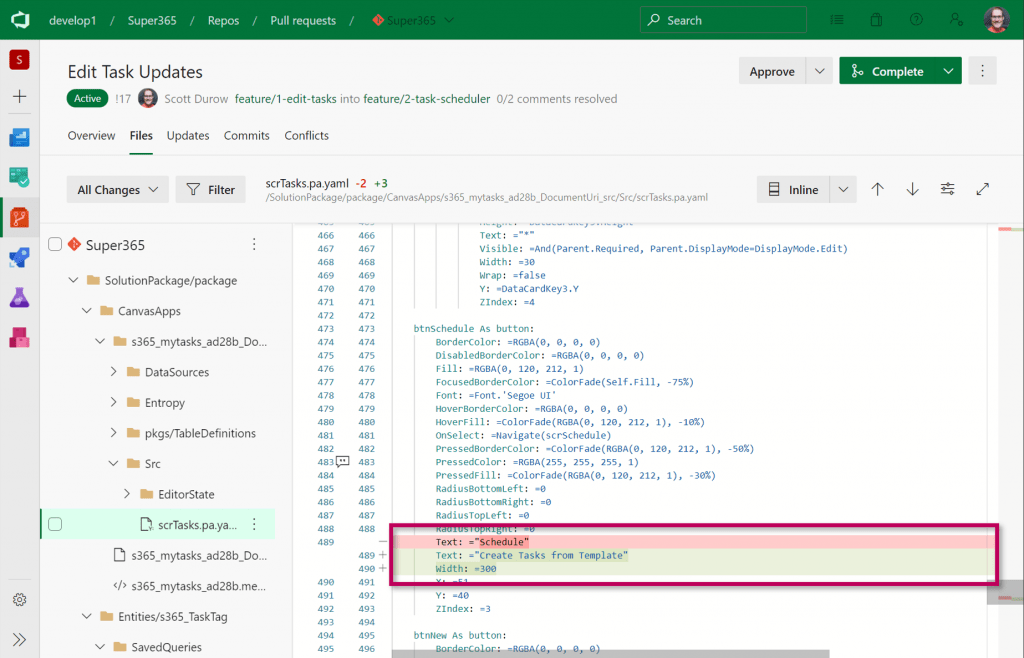Expand the Entropy folder
The height and width of the screenshot is (658, 1024).
click(114, 402)
